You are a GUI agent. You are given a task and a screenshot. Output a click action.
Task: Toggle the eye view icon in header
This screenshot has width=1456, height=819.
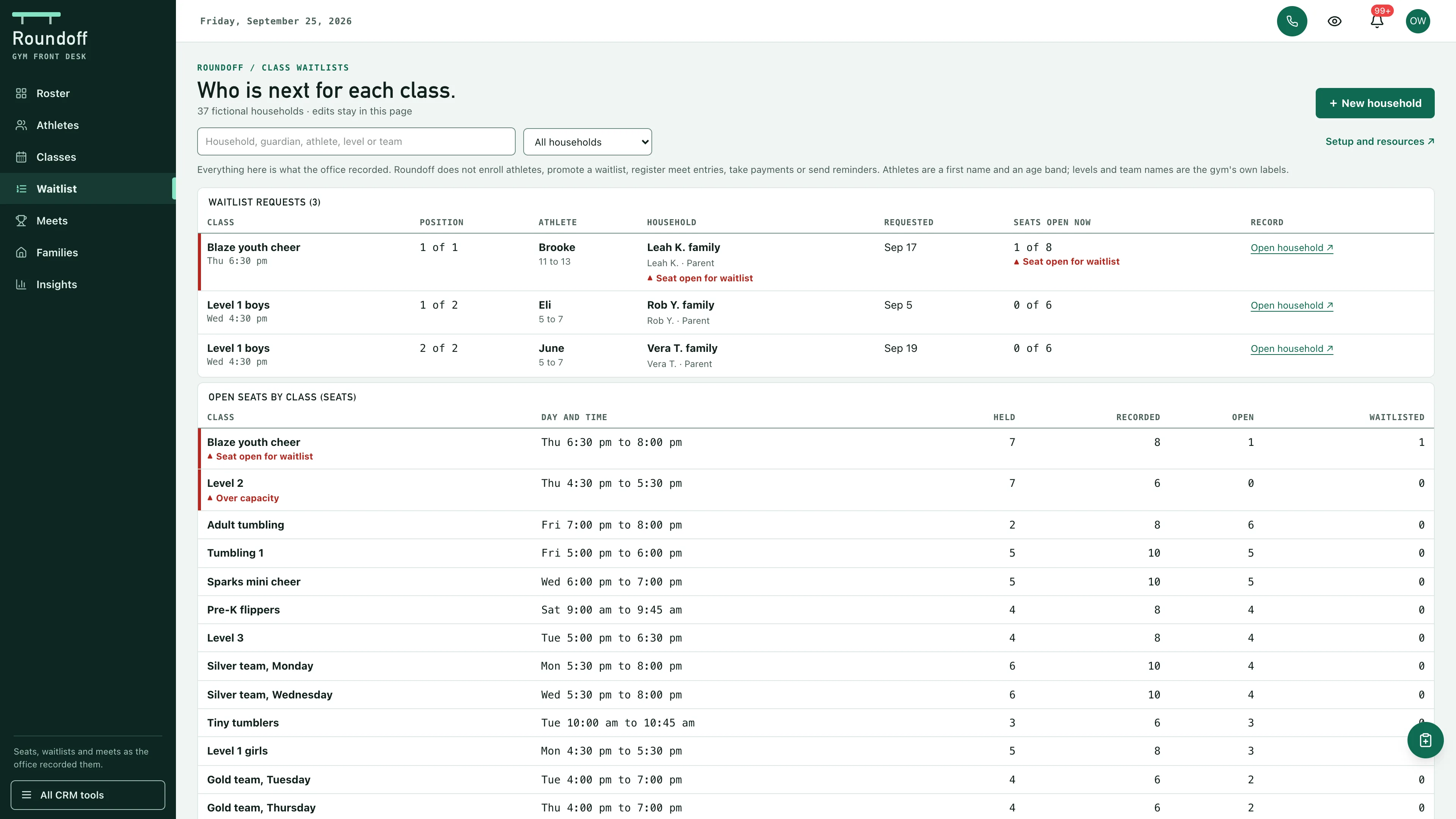tap(1335, 21)
